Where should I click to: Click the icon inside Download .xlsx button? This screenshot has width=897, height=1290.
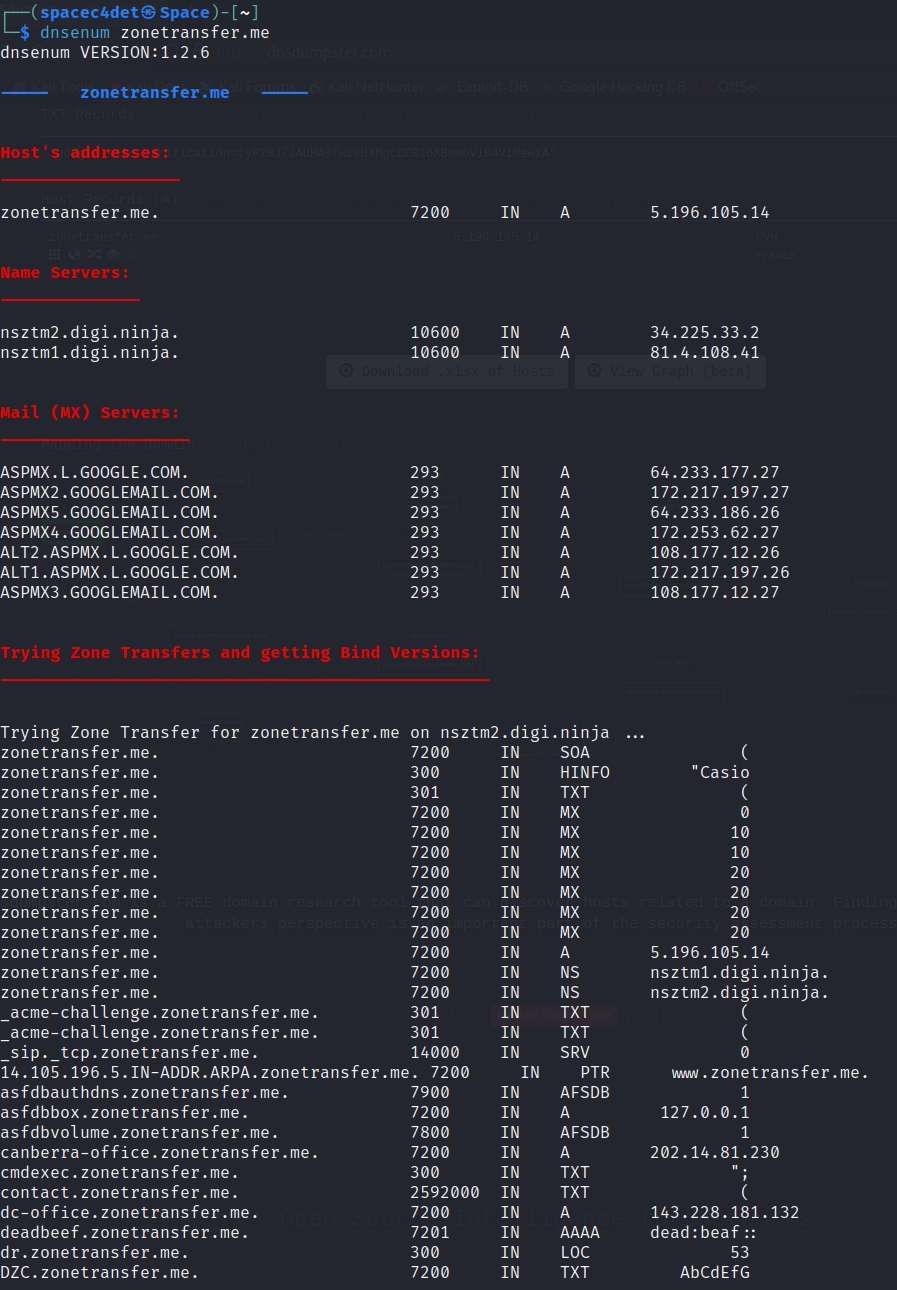click(346, 370)
